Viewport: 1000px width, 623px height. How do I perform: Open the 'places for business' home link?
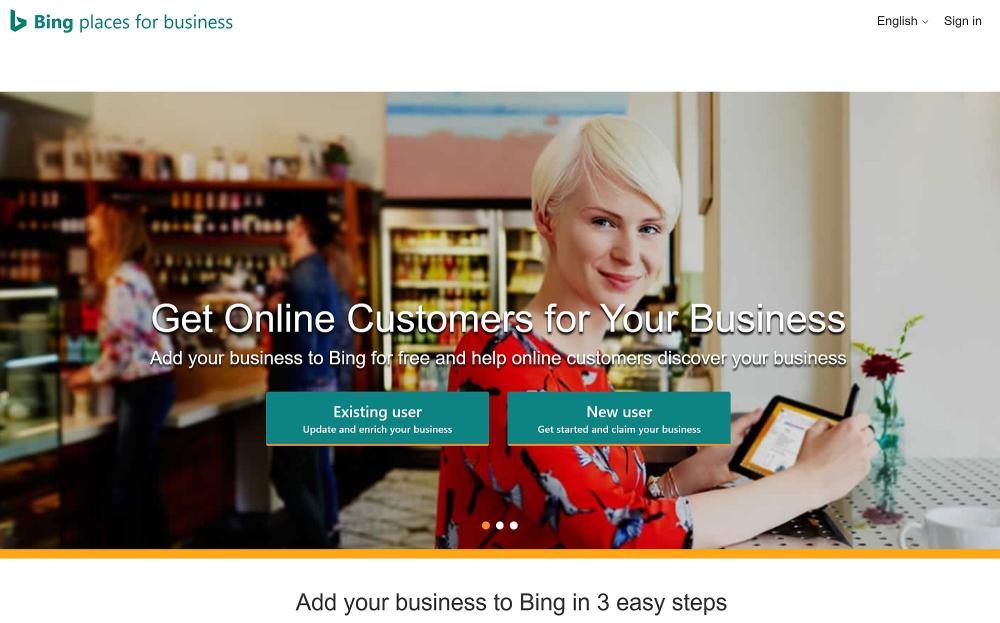[156, 22]
